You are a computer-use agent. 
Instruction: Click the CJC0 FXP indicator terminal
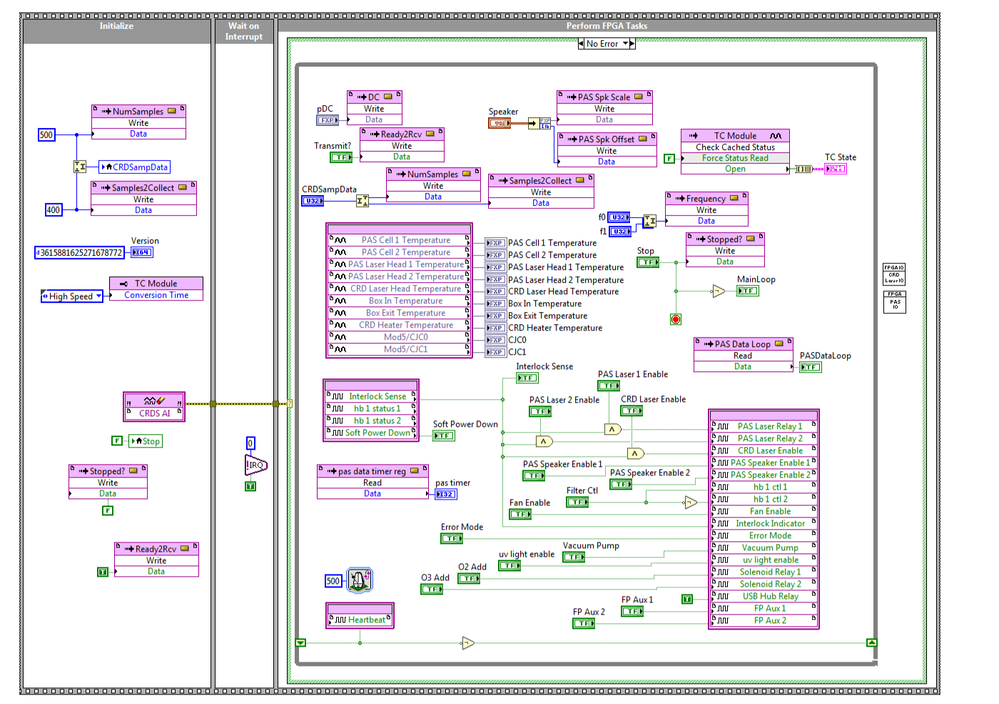coord(495,340)
